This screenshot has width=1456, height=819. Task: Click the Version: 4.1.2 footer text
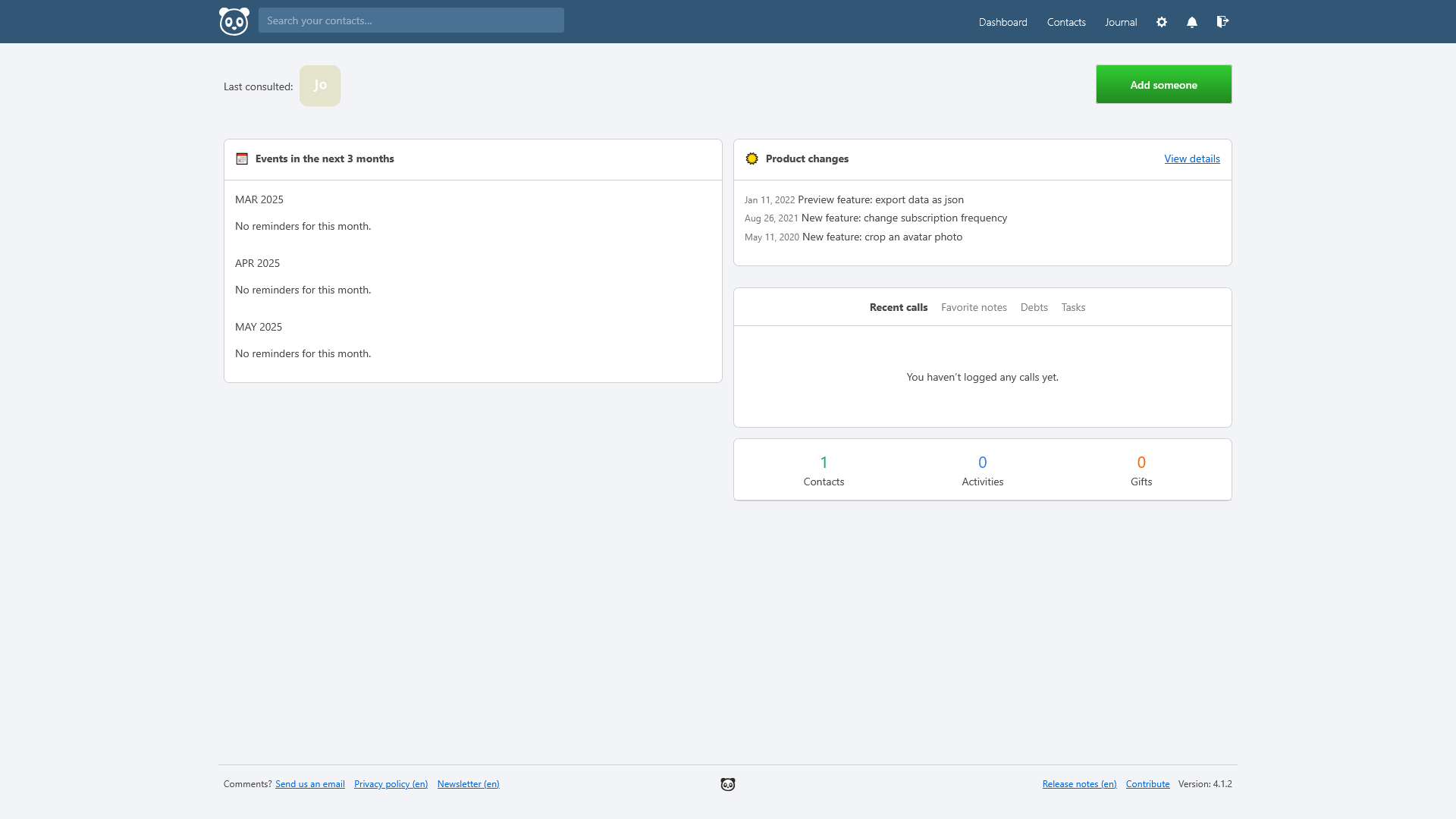click(x=1205, y=784)
